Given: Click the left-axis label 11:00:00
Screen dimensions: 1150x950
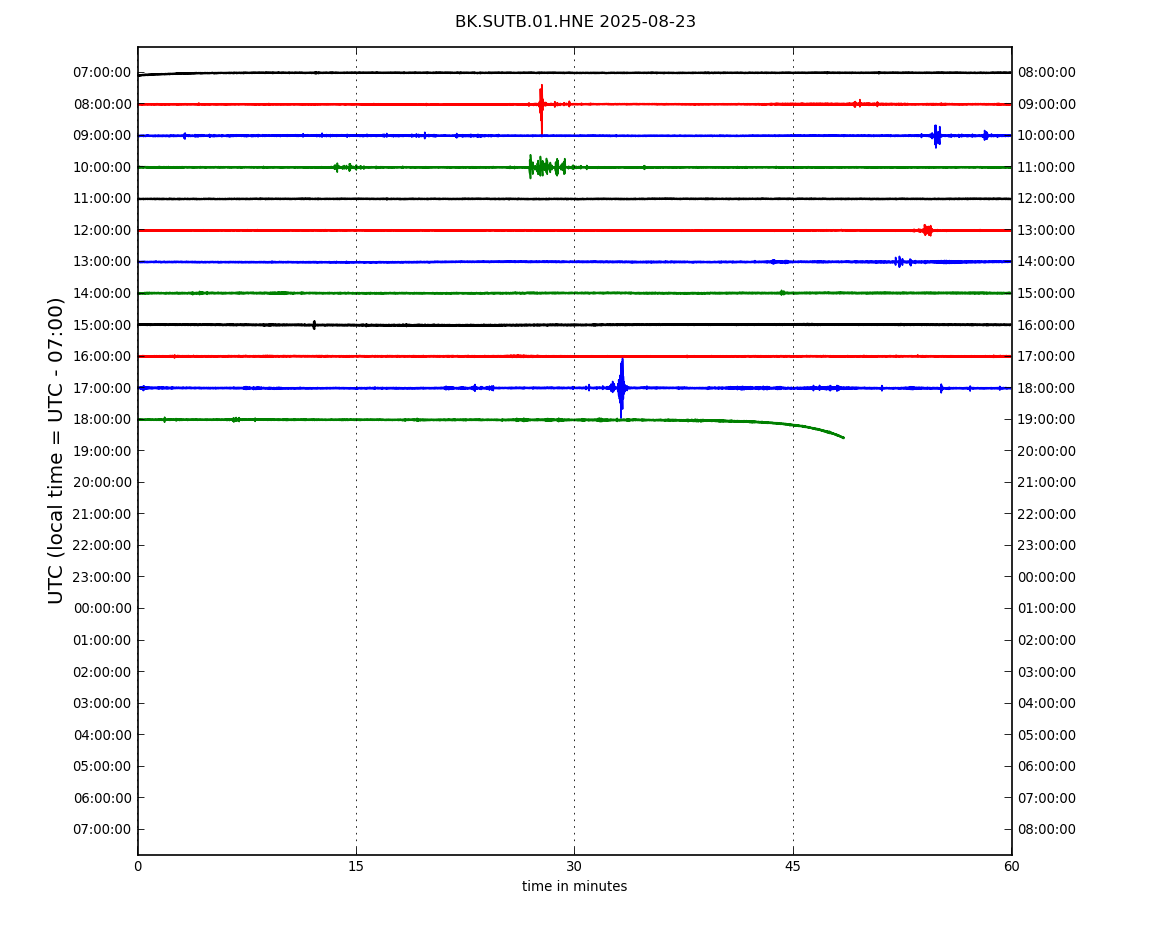Looking at the screenshot, I should click(x=102, y=199).
